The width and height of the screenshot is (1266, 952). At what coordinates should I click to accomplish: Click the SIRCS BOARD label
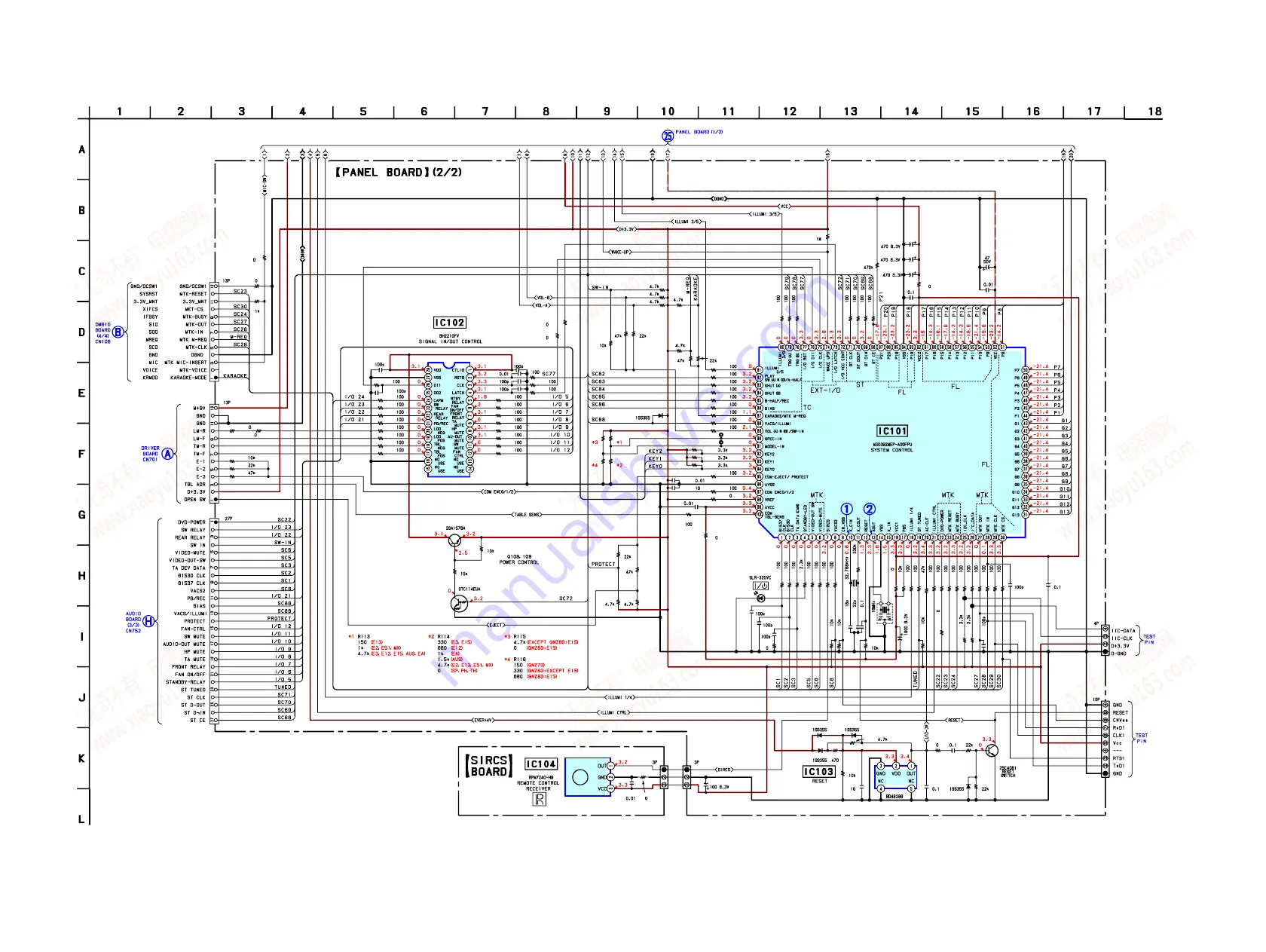[488, 766]
